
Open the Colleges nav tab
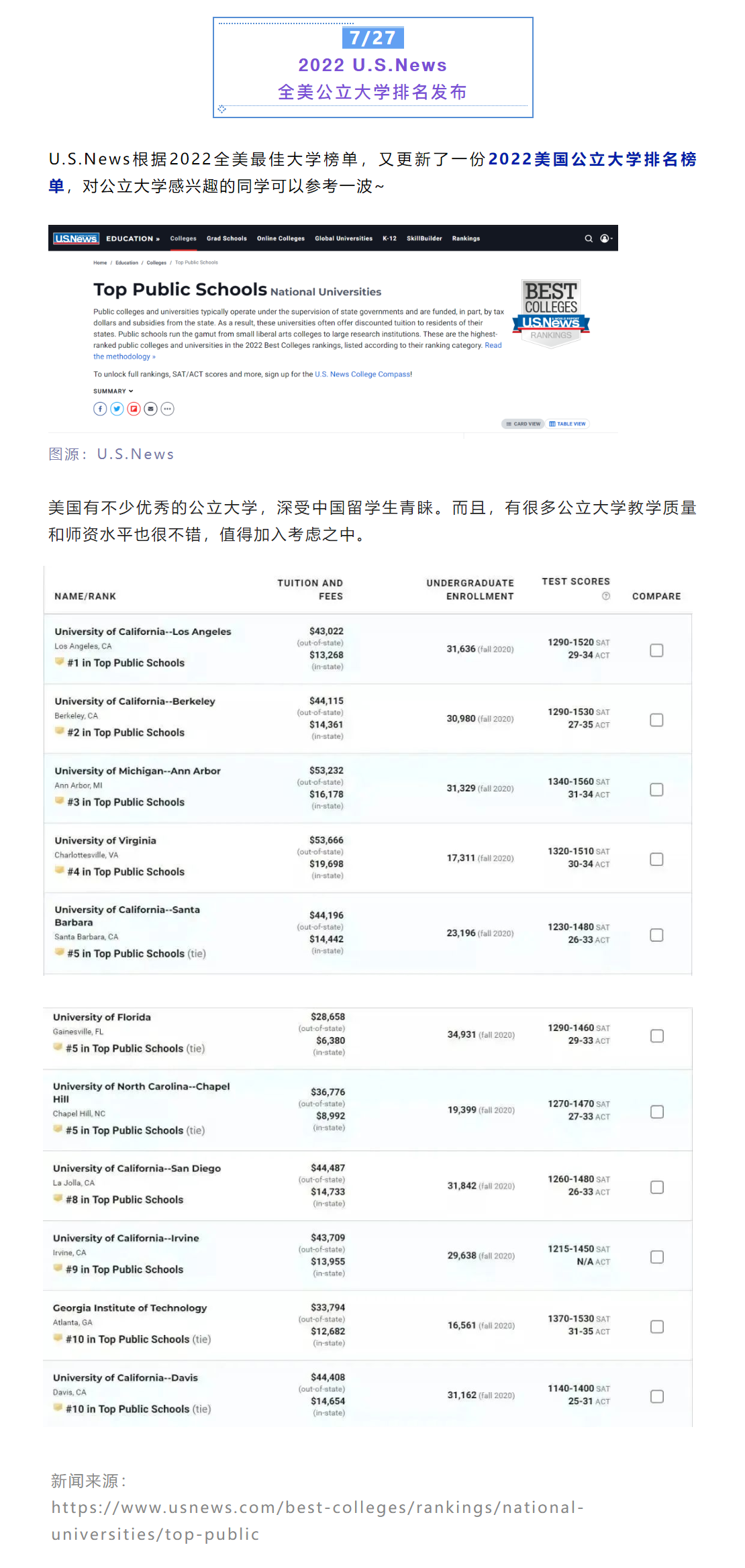coord(183,238)
